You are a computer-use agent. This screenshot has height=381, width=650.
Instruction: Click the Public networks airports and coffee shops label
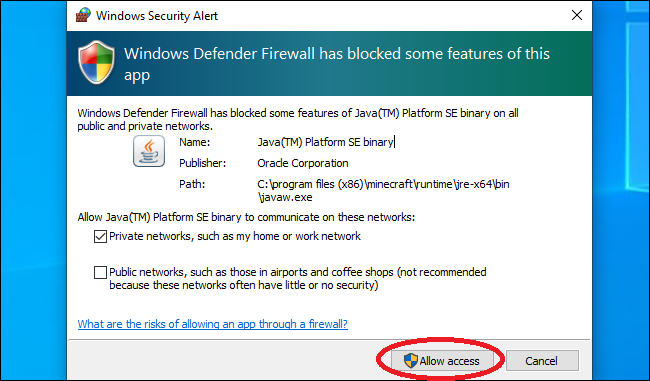coord(298,279)
